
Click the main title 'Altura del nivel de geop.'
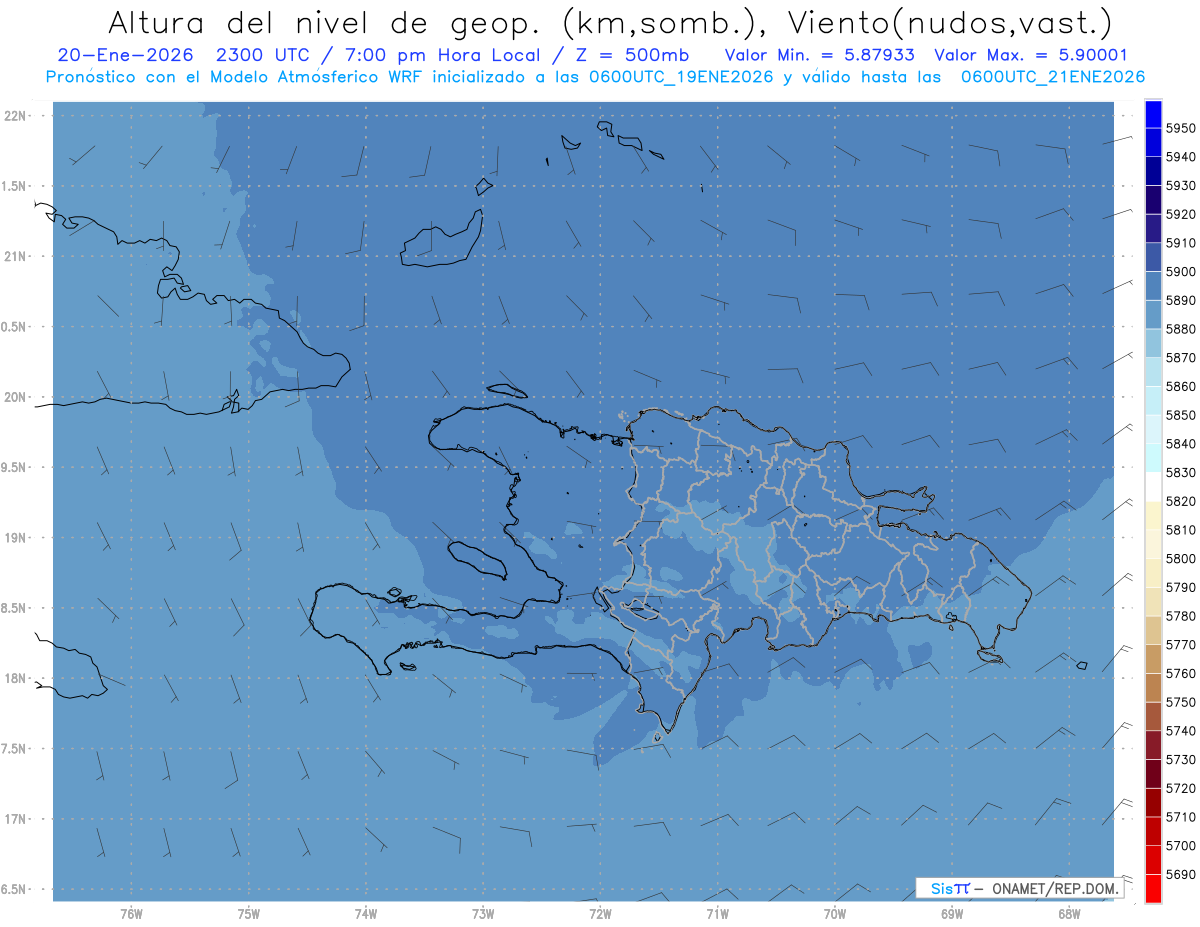(325, 22)
